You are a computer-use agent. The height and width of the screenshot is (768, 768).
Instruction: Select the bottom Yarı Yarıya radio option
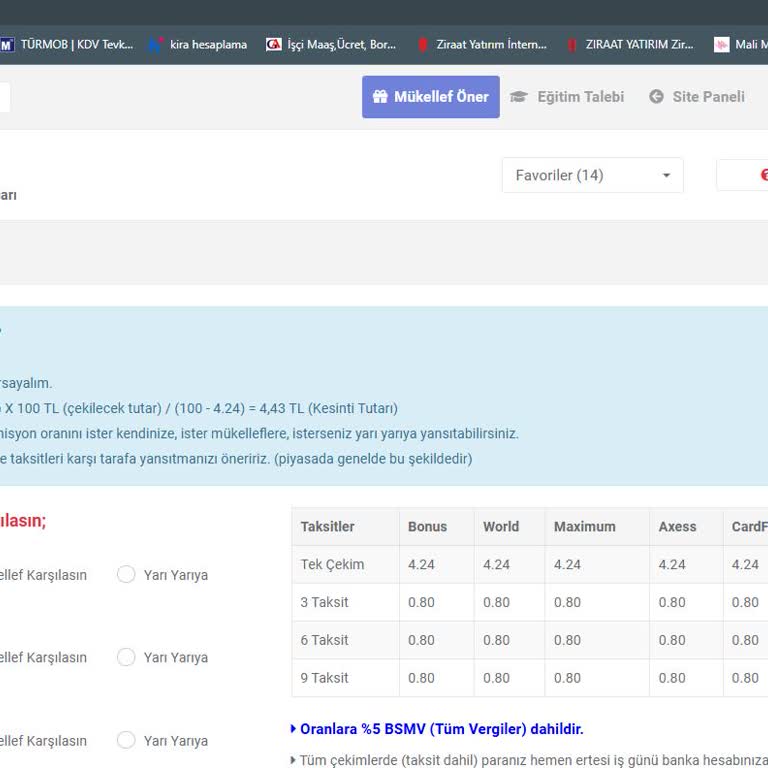126,740
